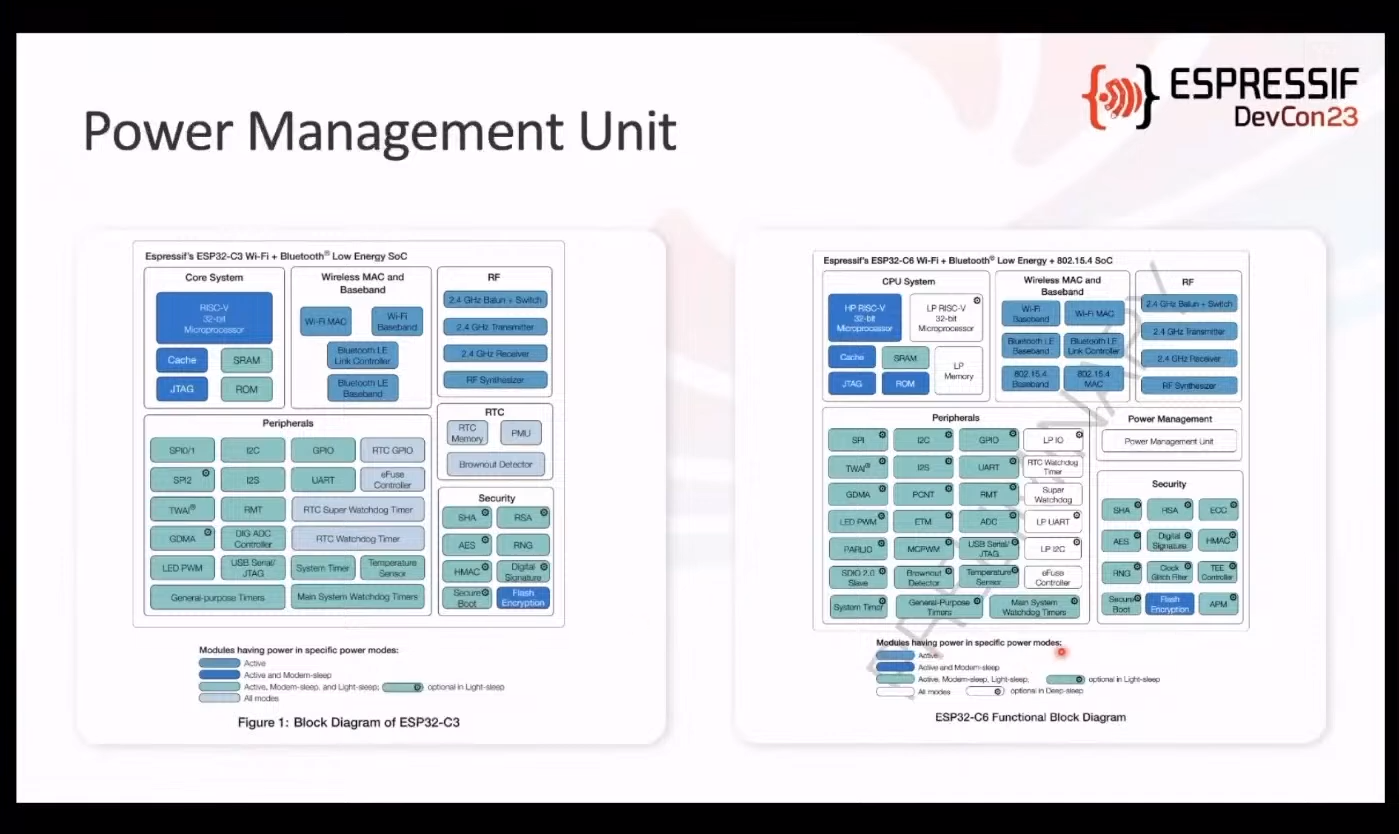The height and width of the screenshot is (834, 1399).
Task: Click the '802.15.4 MAC' block
Action: (x=1094, y=378)
